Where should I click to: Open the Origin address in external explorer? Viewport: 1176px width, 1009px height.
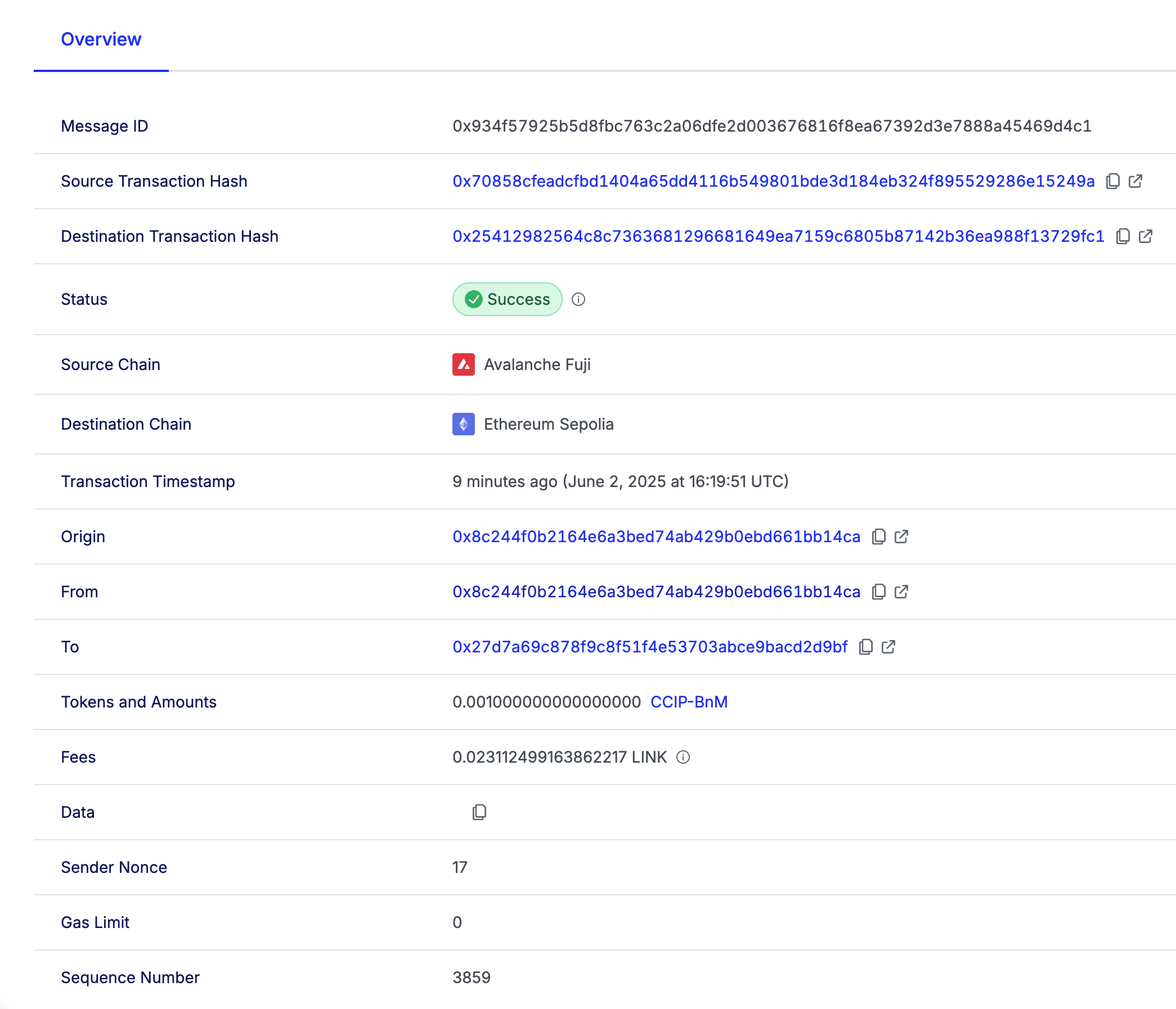(x=902, y=536)
